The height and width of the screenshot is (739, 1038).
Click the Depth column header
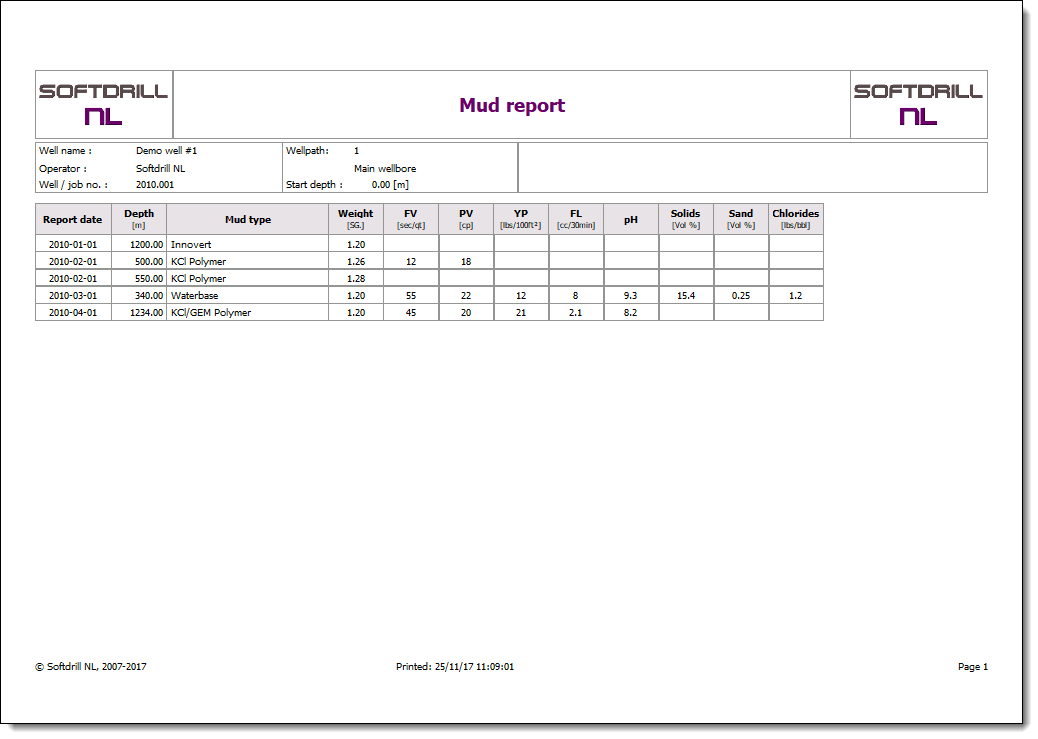[139, 219]
